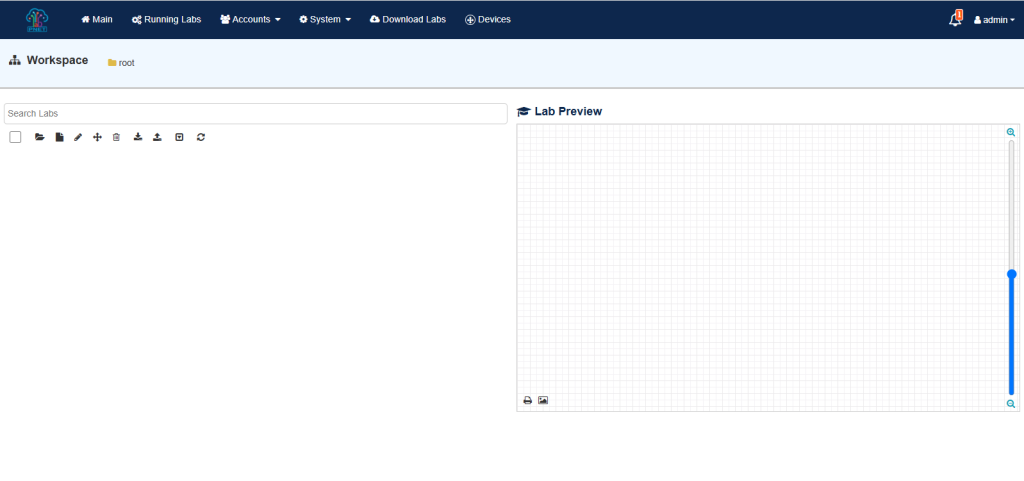The height and width of the screenshot is (481, 1024).
Task: Click the picture icon in Lab Preview
Action: 543,400
